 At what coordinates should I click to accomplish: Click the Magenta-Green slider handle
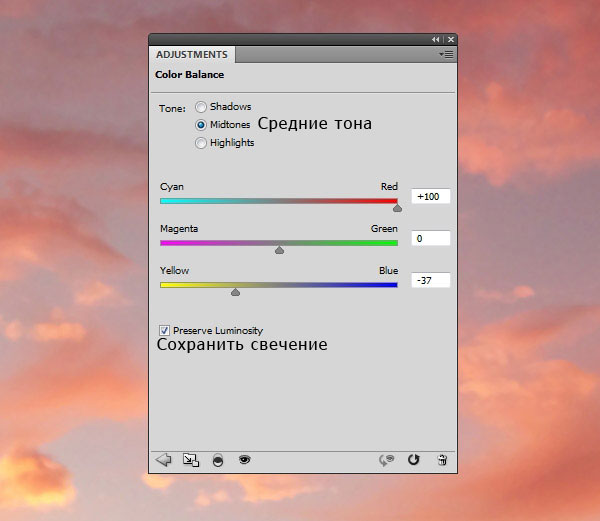(279, 250)
